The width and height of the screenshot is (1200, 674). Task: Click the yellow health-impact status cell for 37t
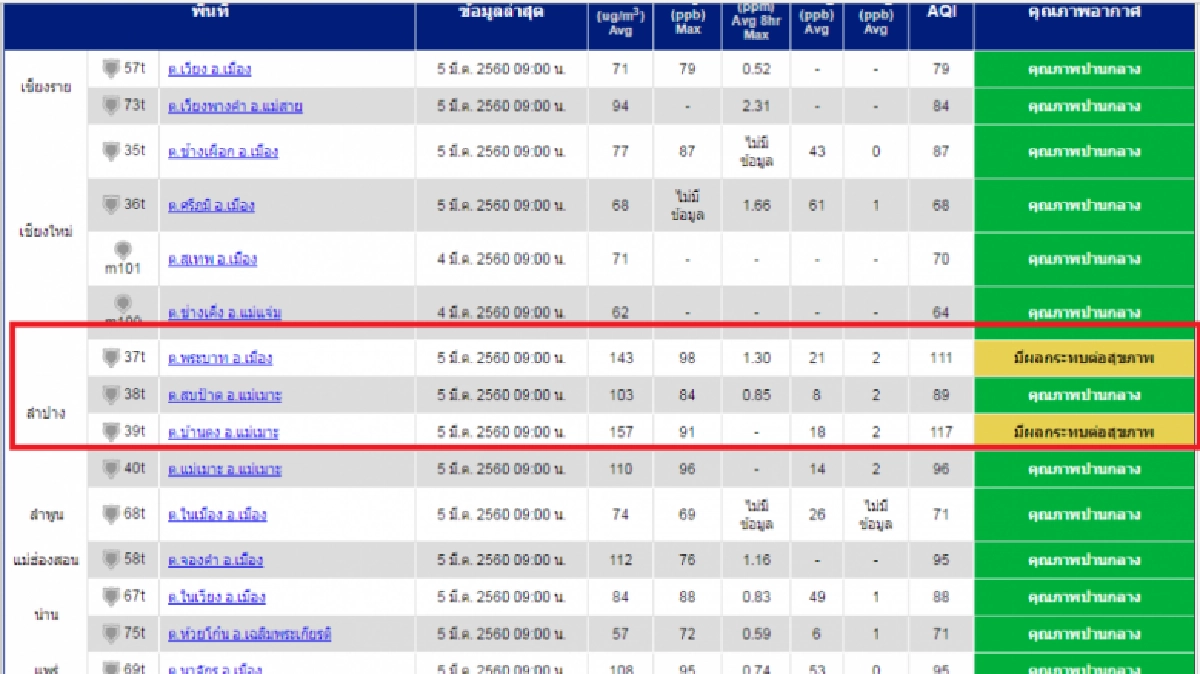tap(1084, 358)
